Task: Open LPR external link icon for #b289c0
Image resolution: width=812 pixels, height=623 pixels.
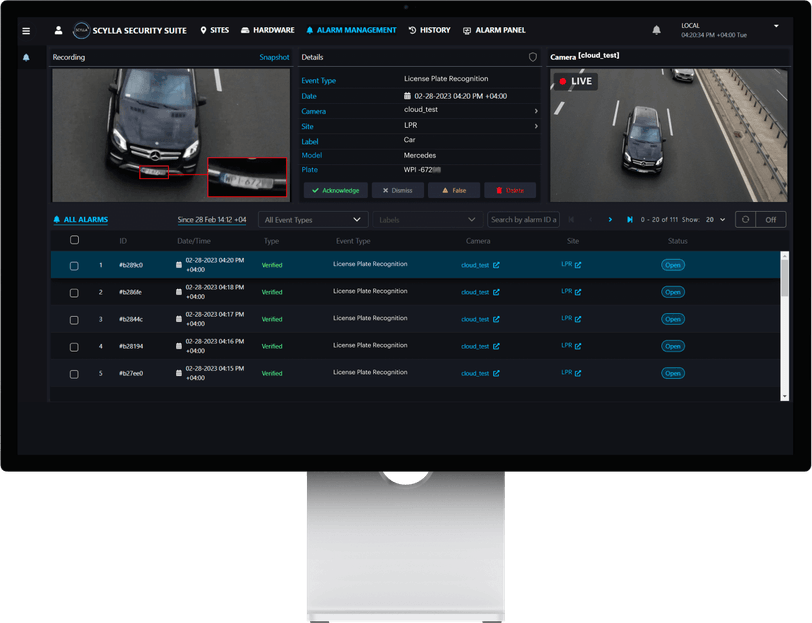Action: coord(578,265)
